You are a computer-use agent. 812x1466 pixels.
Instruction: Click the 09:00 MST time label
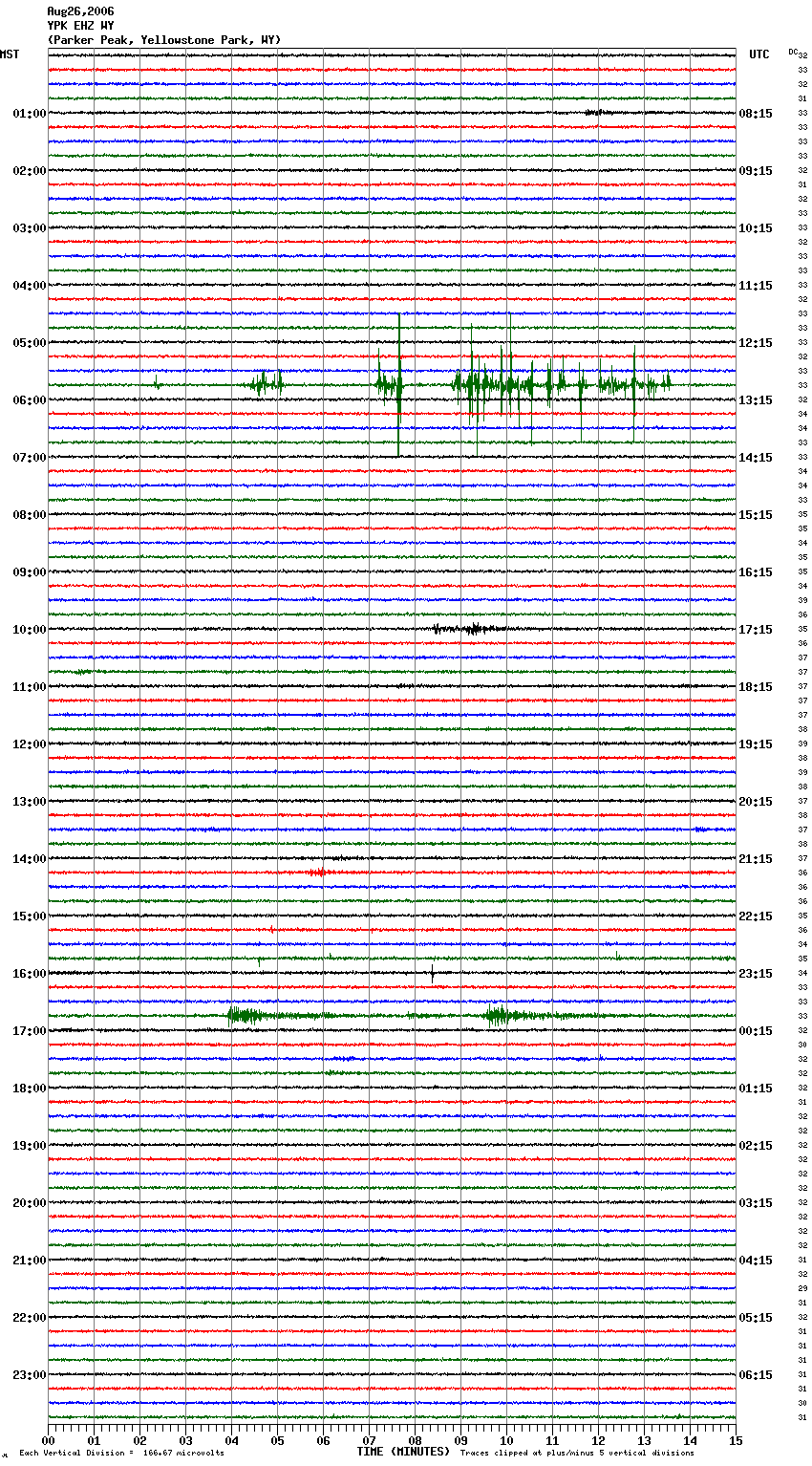click(x=30, y=572)
